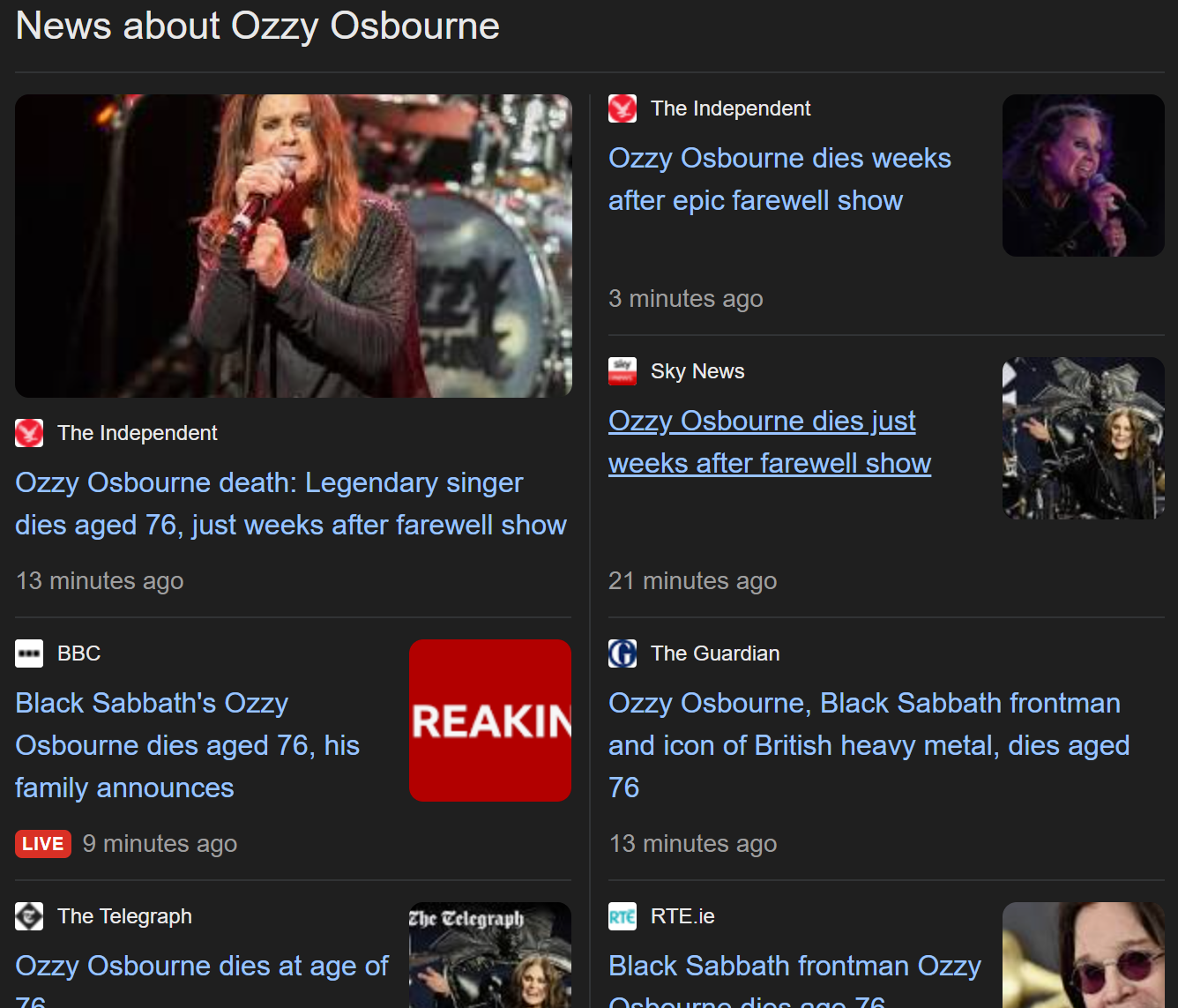Click '9 minutes ago' timestamp
The height and width of the screenshot is (1008, 1178).
point(160,844)
